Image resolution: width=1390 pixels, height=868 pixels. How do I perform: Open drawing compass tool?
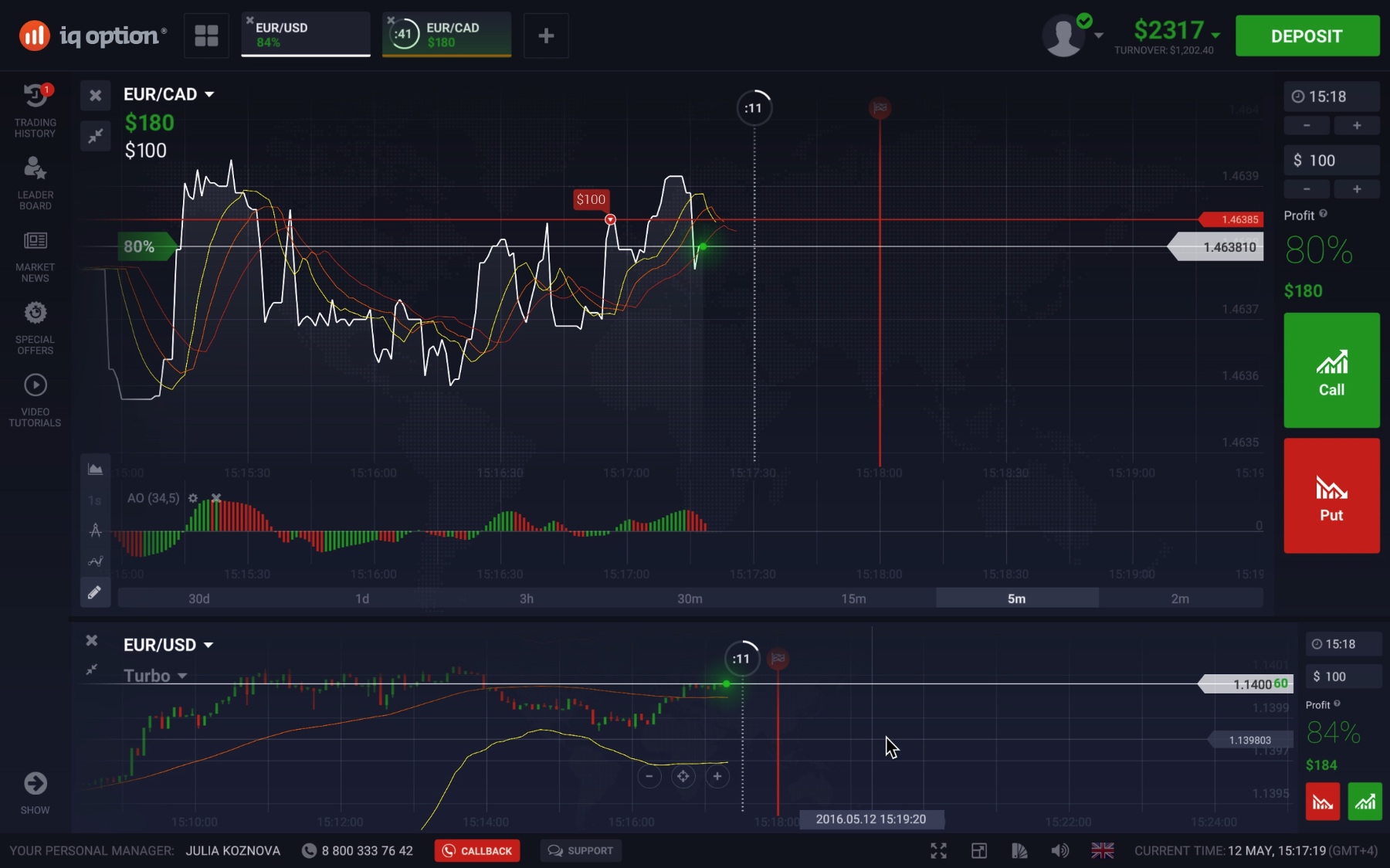(x=95, y=531)
